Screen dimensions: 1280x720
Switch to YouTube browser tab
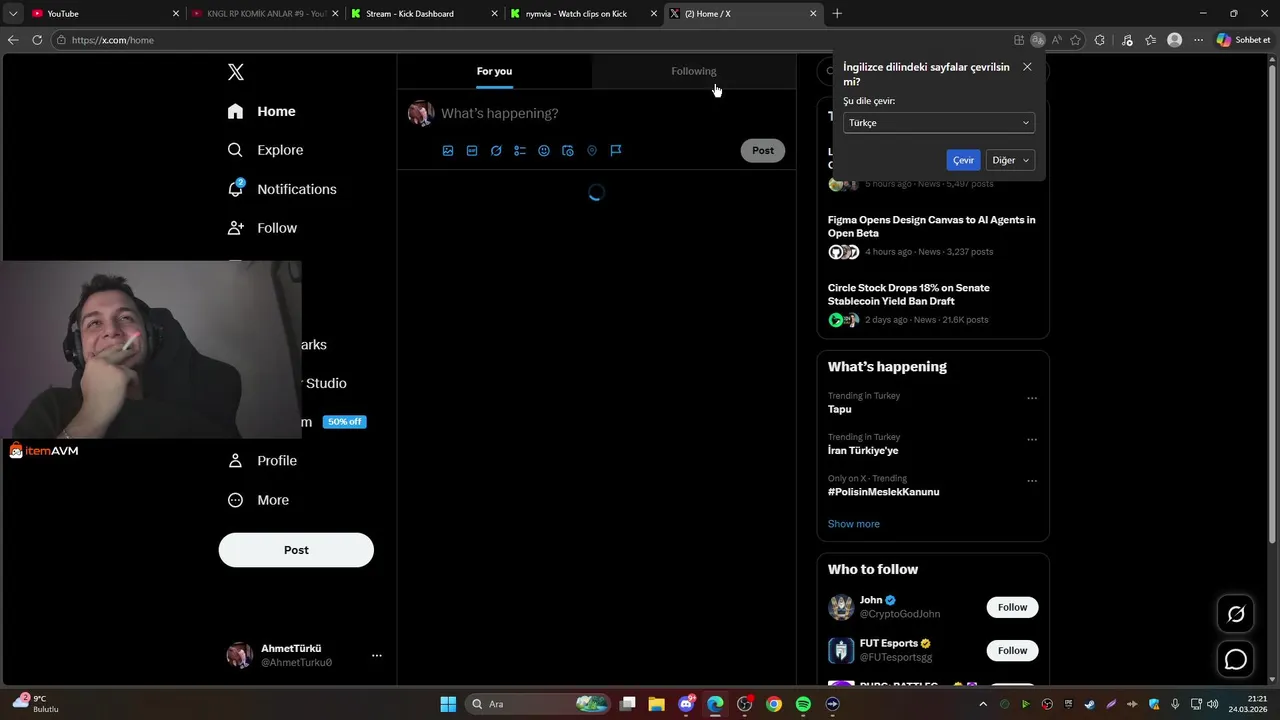coord(105,14)
